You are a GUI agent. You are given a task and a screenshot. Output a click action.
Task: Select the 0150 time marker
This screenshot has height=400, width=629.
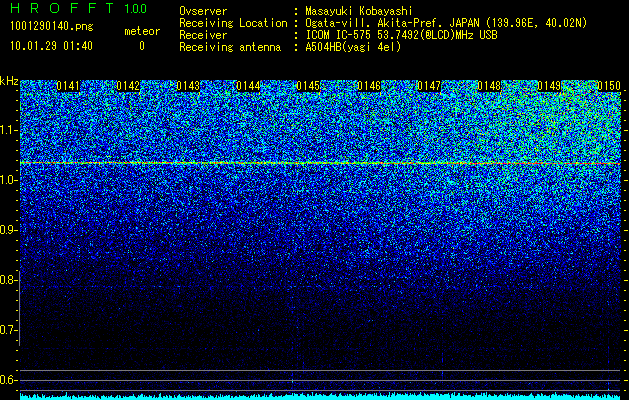coord(609,86)
